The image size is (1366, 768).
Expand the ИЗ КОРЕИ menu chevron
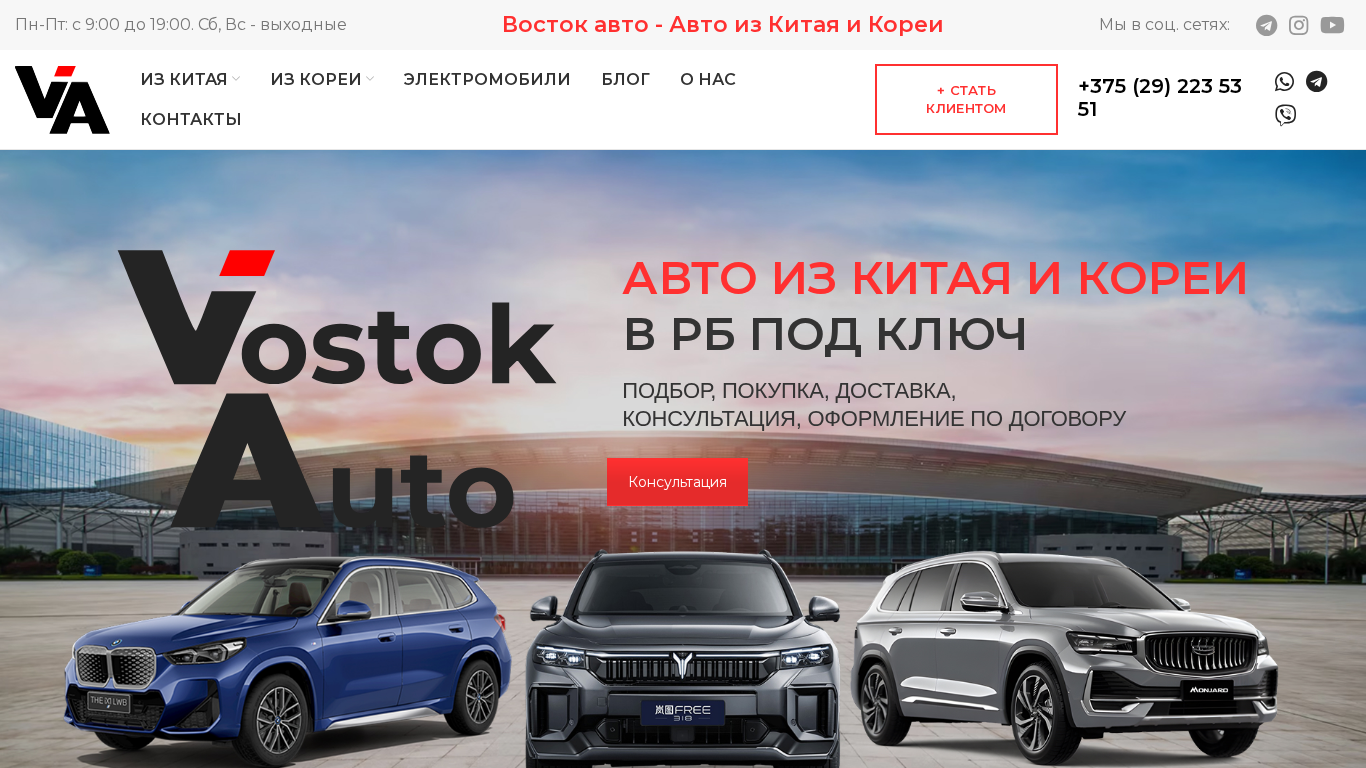click(370, 79)
